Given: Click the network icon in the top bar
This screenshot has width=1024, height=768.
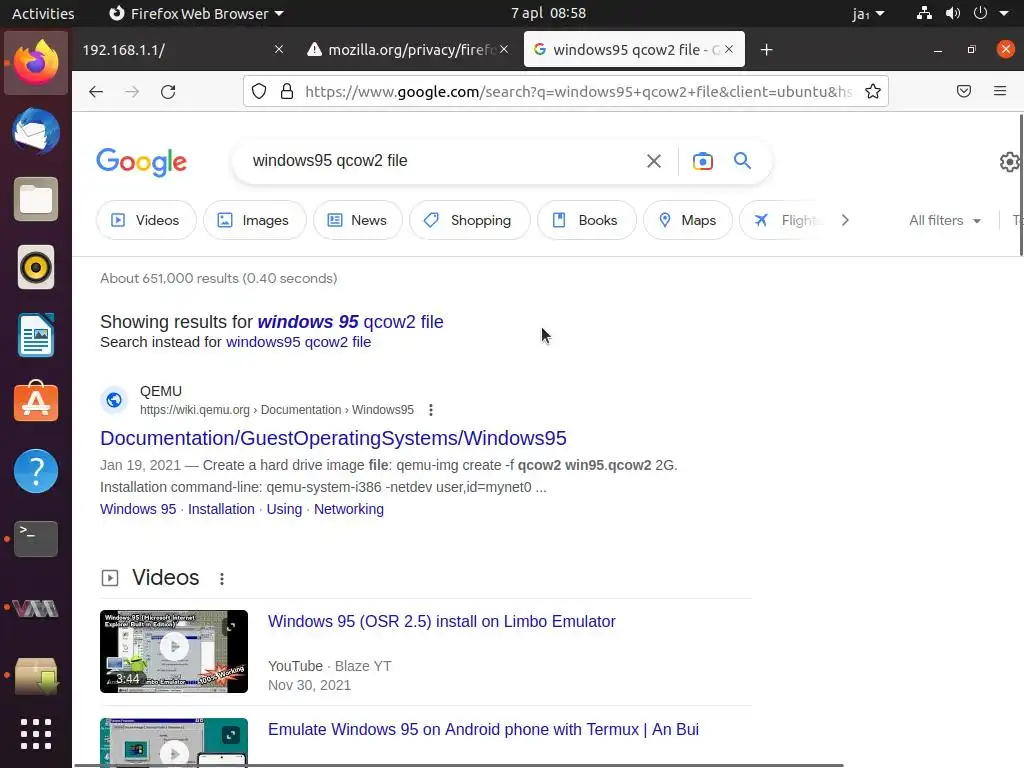Looking at the screenshot, I should coord(923,13).
